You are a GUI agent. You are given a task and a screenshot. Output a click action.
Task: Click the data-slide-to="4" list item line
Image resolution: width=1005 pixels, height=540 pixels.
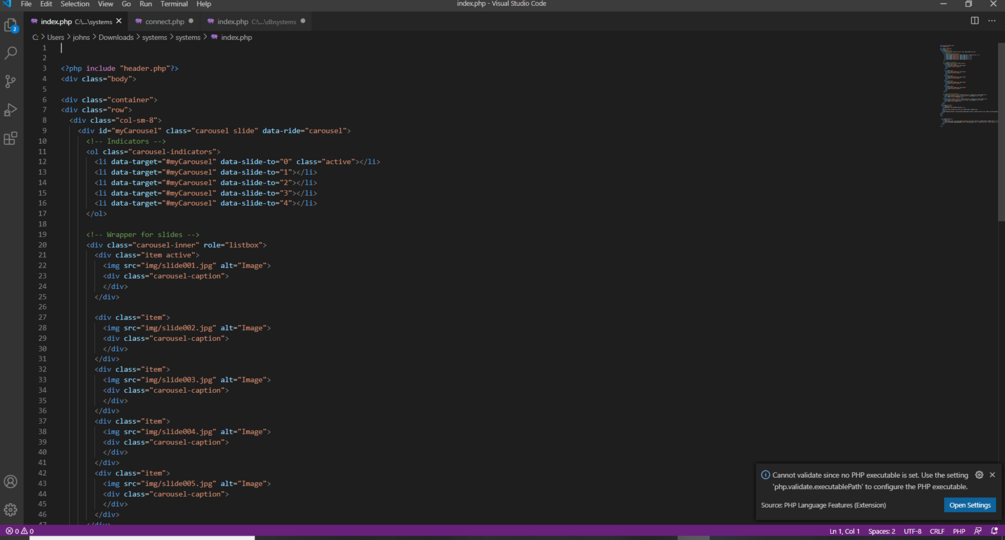206,203
